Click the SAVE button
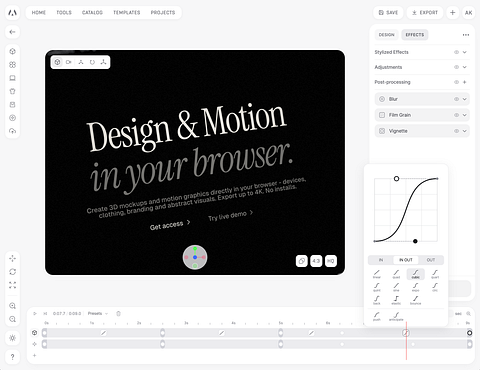 point(388,13)
